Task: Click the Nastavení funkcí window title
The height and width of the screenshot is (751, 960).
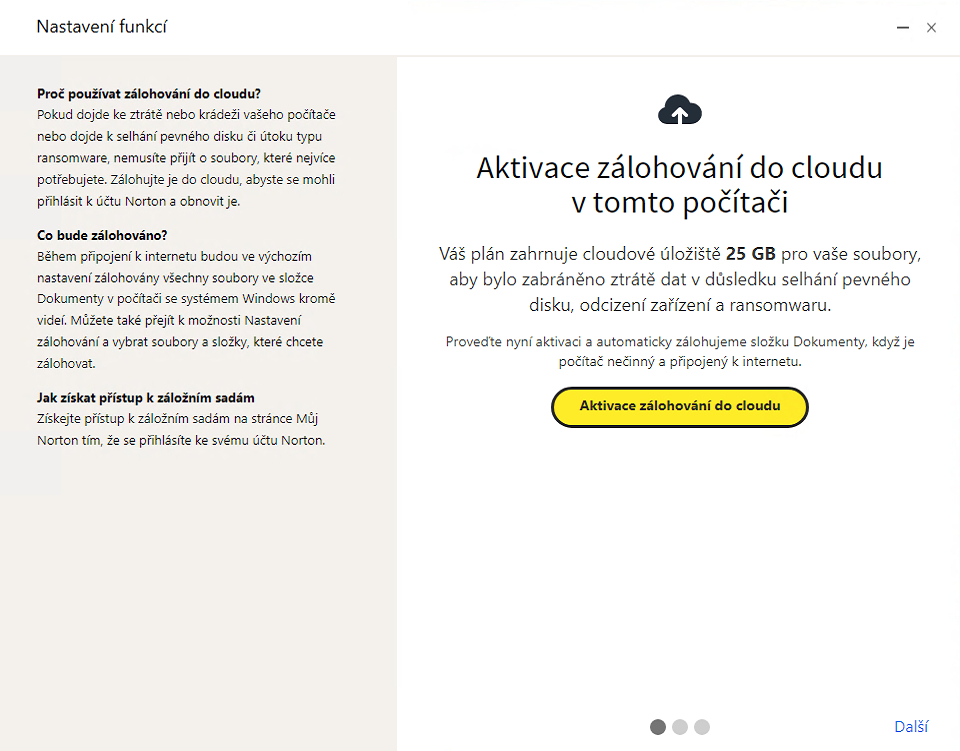Action: tap(102, 27)
